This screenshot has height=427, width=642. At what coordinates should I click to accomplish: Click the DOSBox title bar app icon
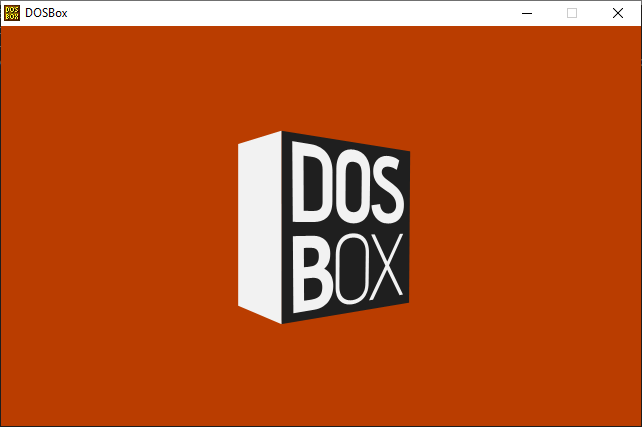[x=12, y=13]
